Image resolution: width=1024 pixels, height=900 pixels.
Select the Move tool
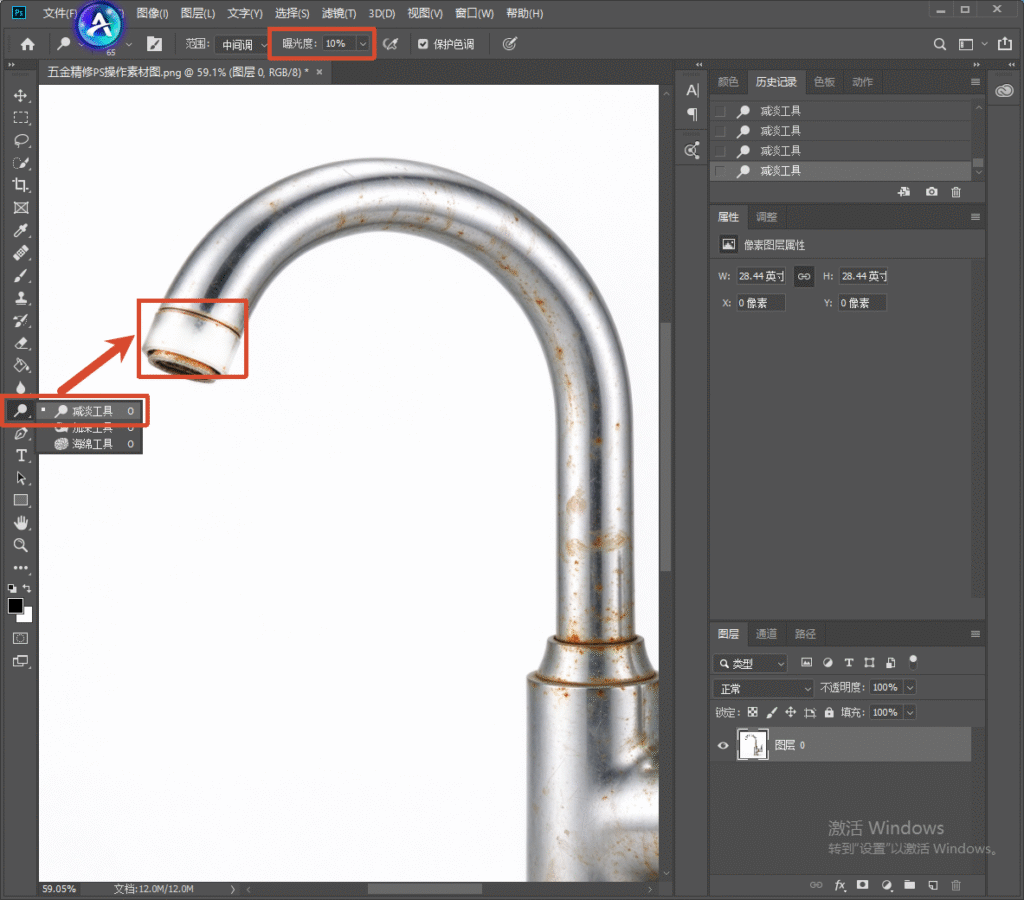tap(21, 95)
